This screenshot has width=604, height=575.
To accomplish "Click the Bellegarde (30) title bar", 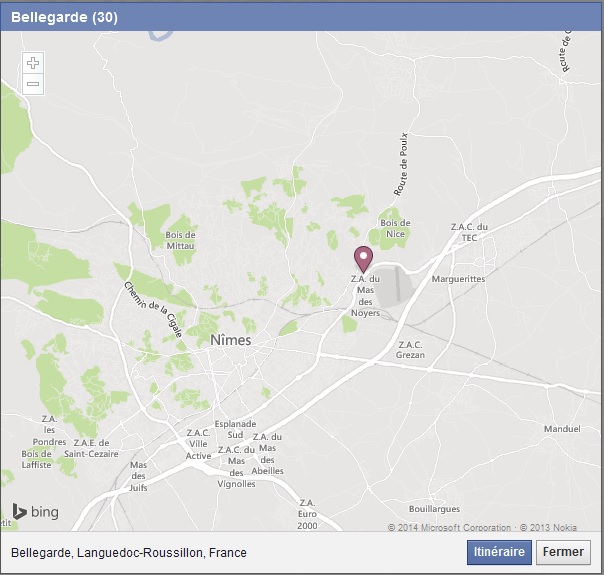I will click(300, 17).
